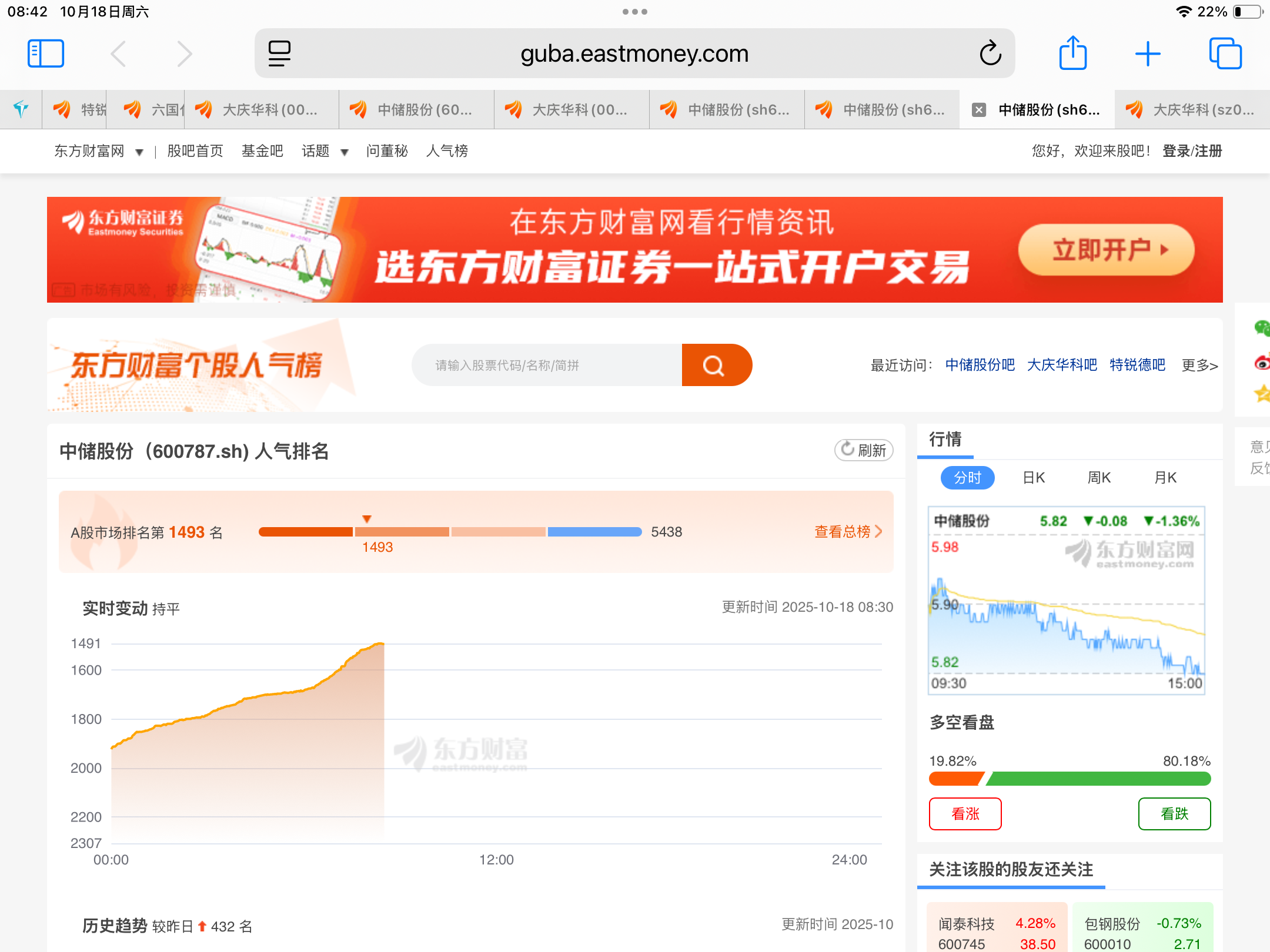
Task: Switch chart to 月K view
Action: [1165, 477]
